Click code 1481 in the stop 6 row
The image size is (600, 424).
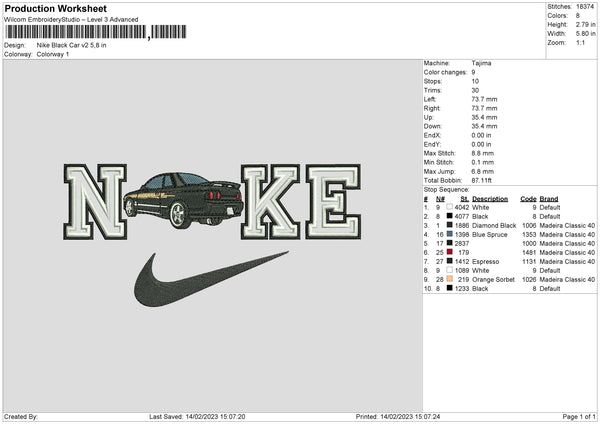click(529, 252)
